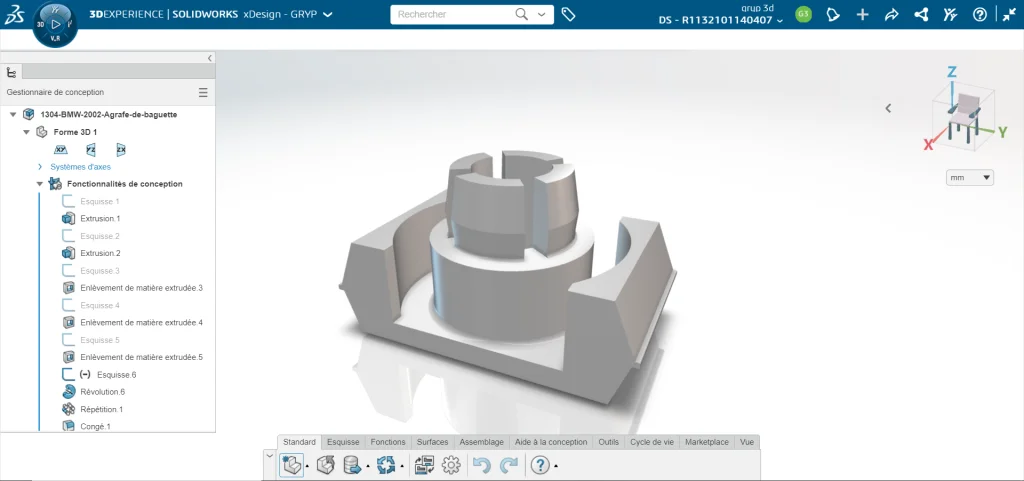Open the mm units dropdown
The image size is (1024, 481).
[x=969, y=177]
